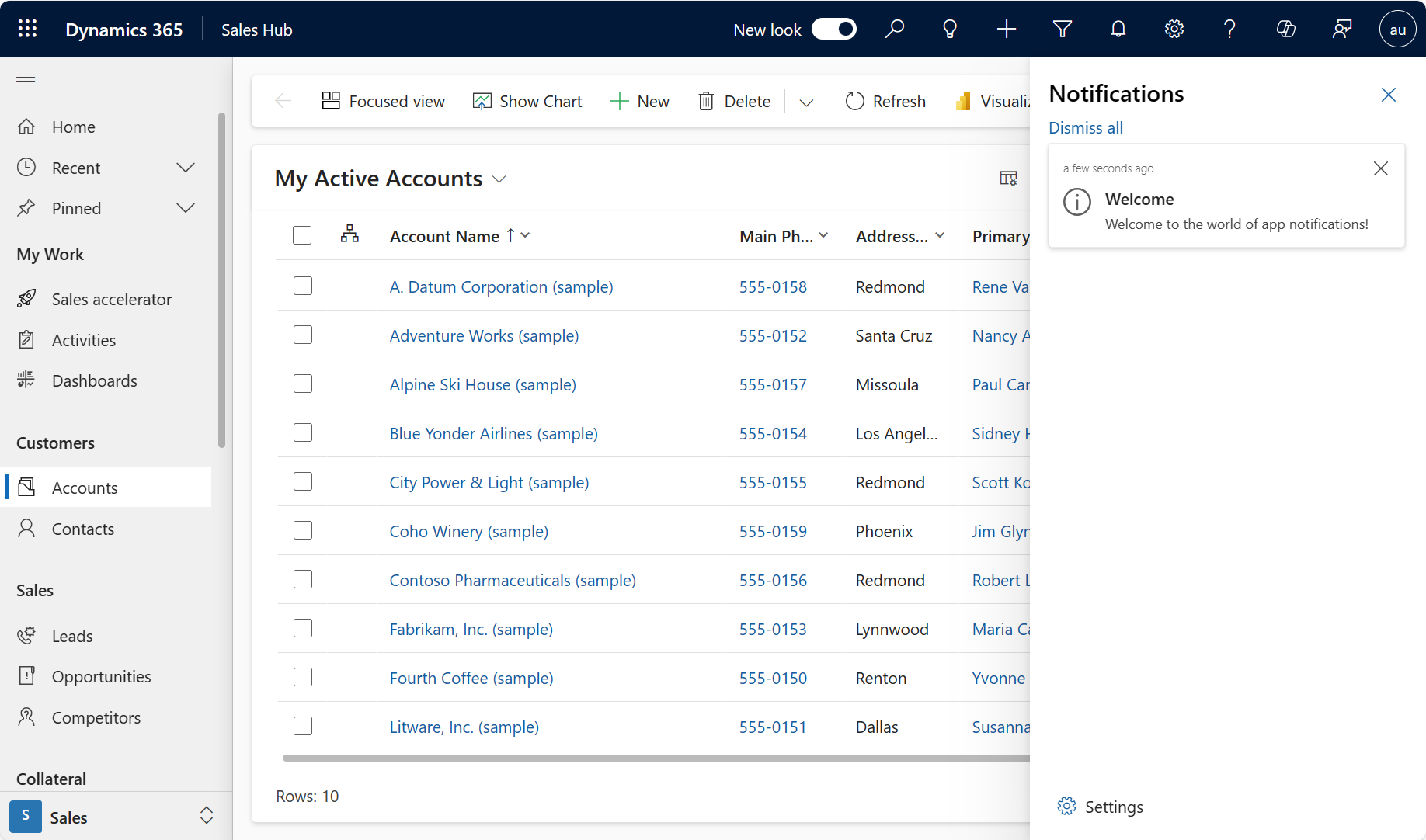Click the plus quick create icon

point(1006,30)
